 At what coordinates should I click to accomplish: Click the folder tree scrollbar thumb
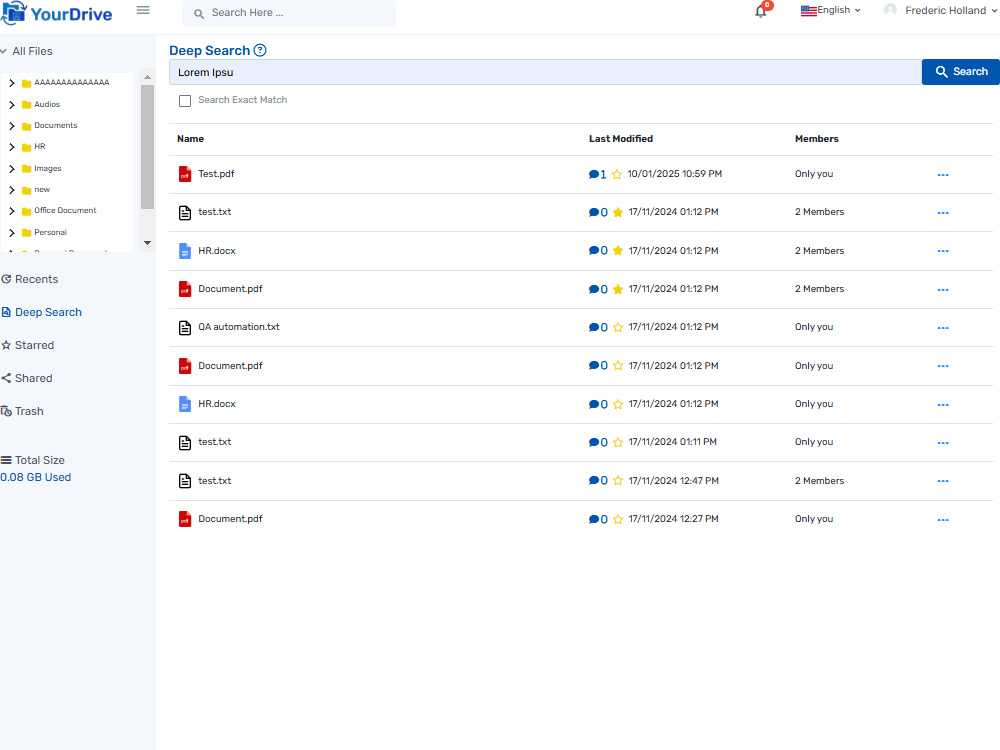pyautogui.click(x=147, y=147)
